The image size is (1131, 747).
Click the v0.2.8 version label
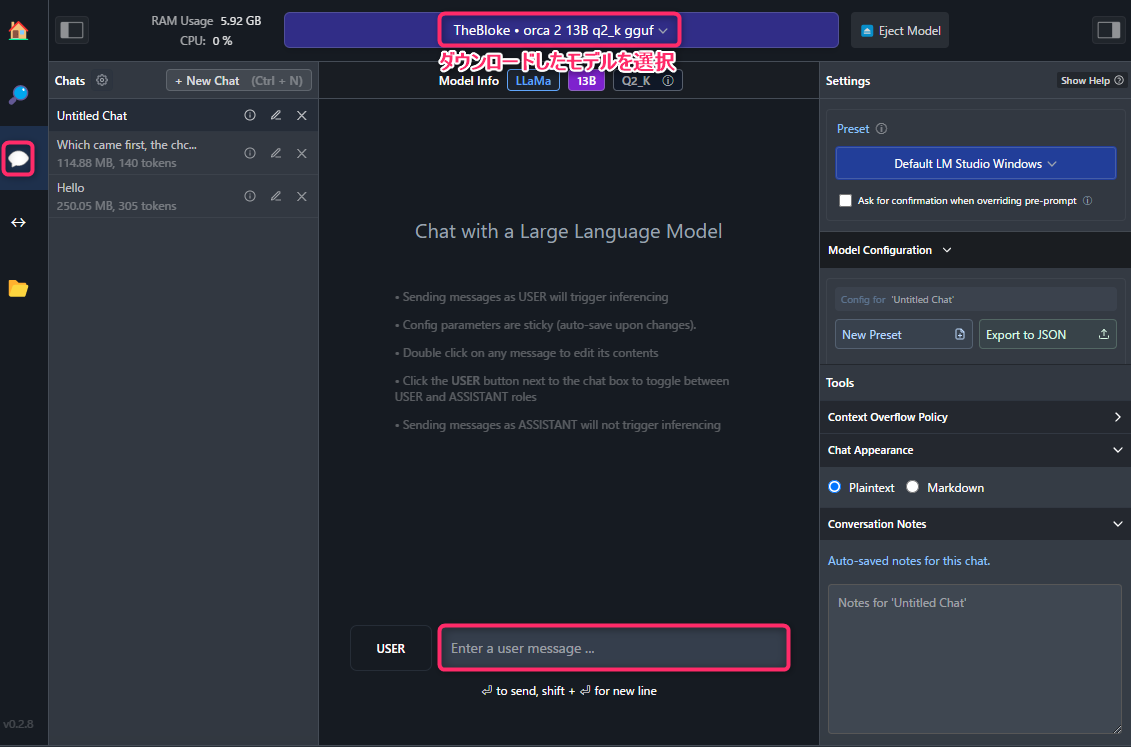(18, 724)
